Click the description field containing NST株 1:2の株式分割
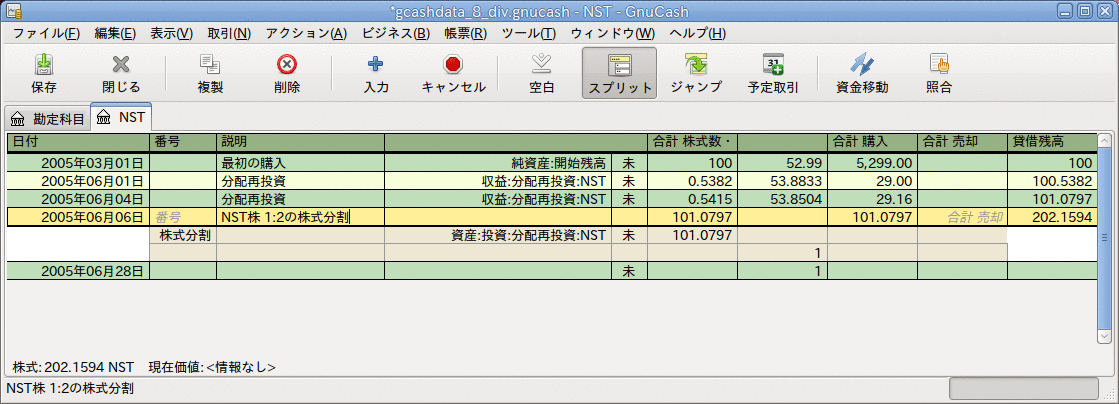The height and width of the screenshot is (404, 1119). [x=300, y=216]
